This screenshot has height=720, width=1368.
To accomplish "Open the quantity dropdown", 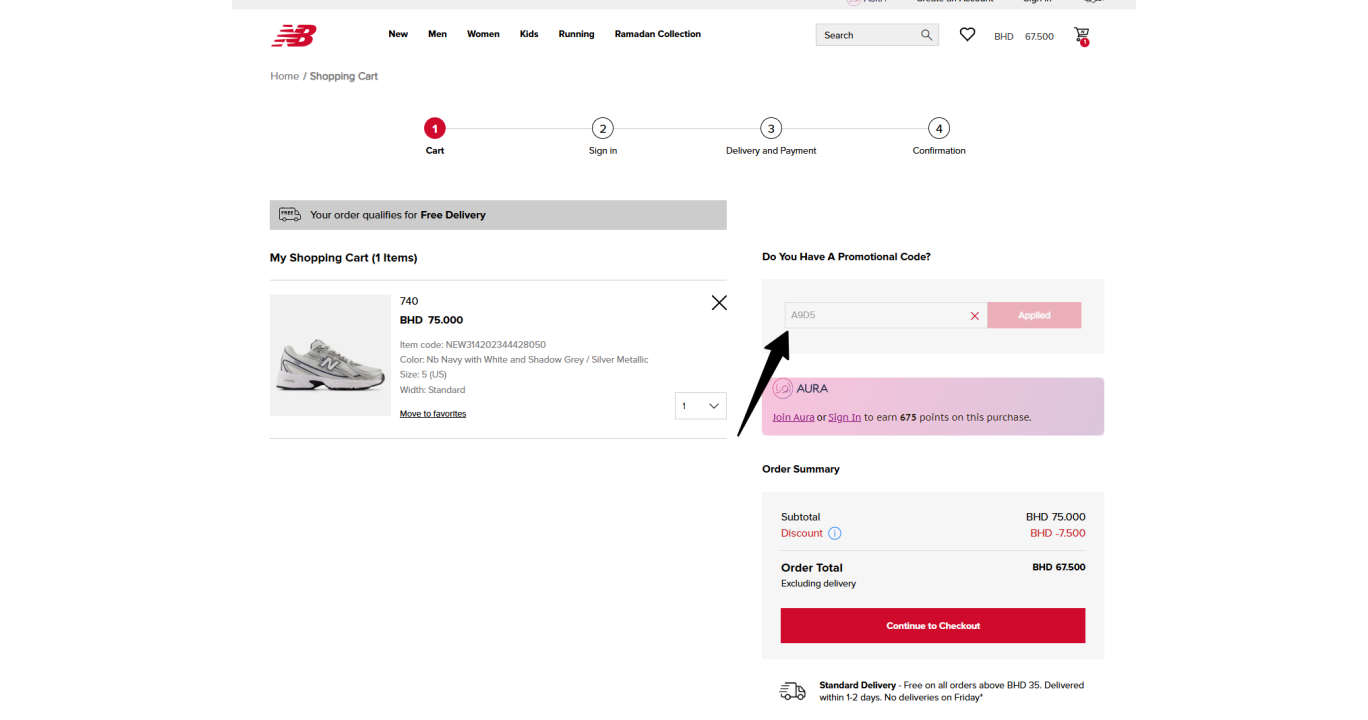I will 700,406.
